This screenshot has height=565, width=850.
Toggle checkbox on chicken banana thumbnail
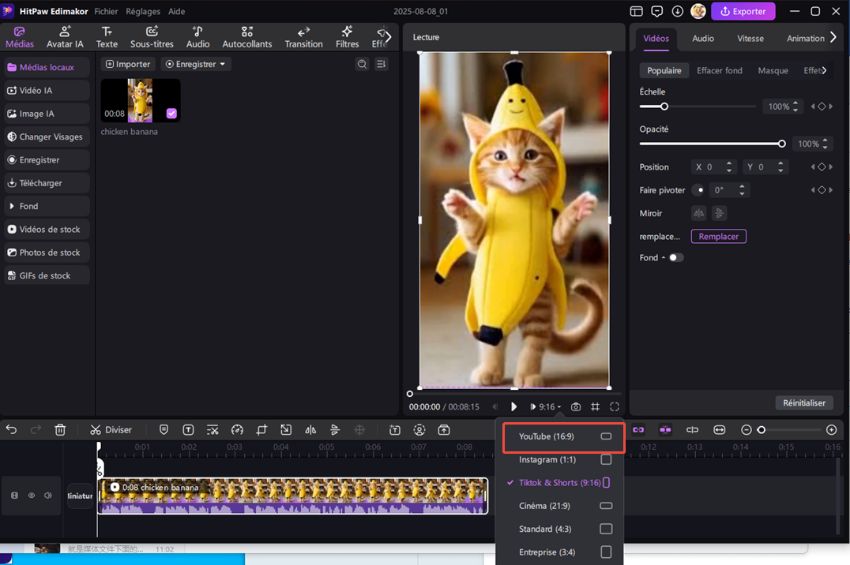(171, 113)
